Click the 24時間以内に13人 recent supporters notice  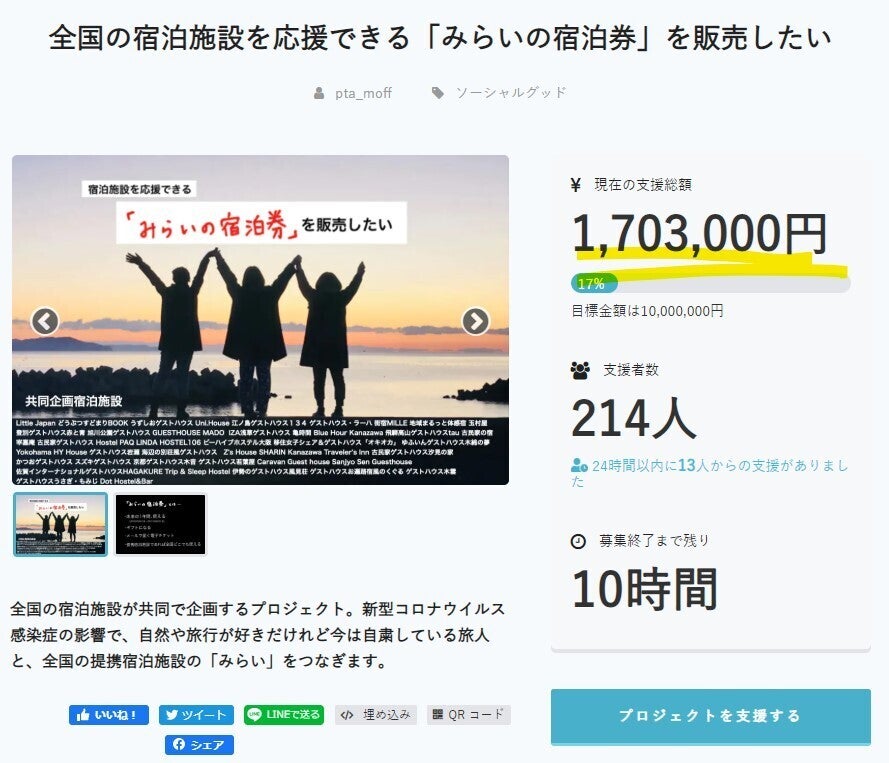[x=709, y=473]
